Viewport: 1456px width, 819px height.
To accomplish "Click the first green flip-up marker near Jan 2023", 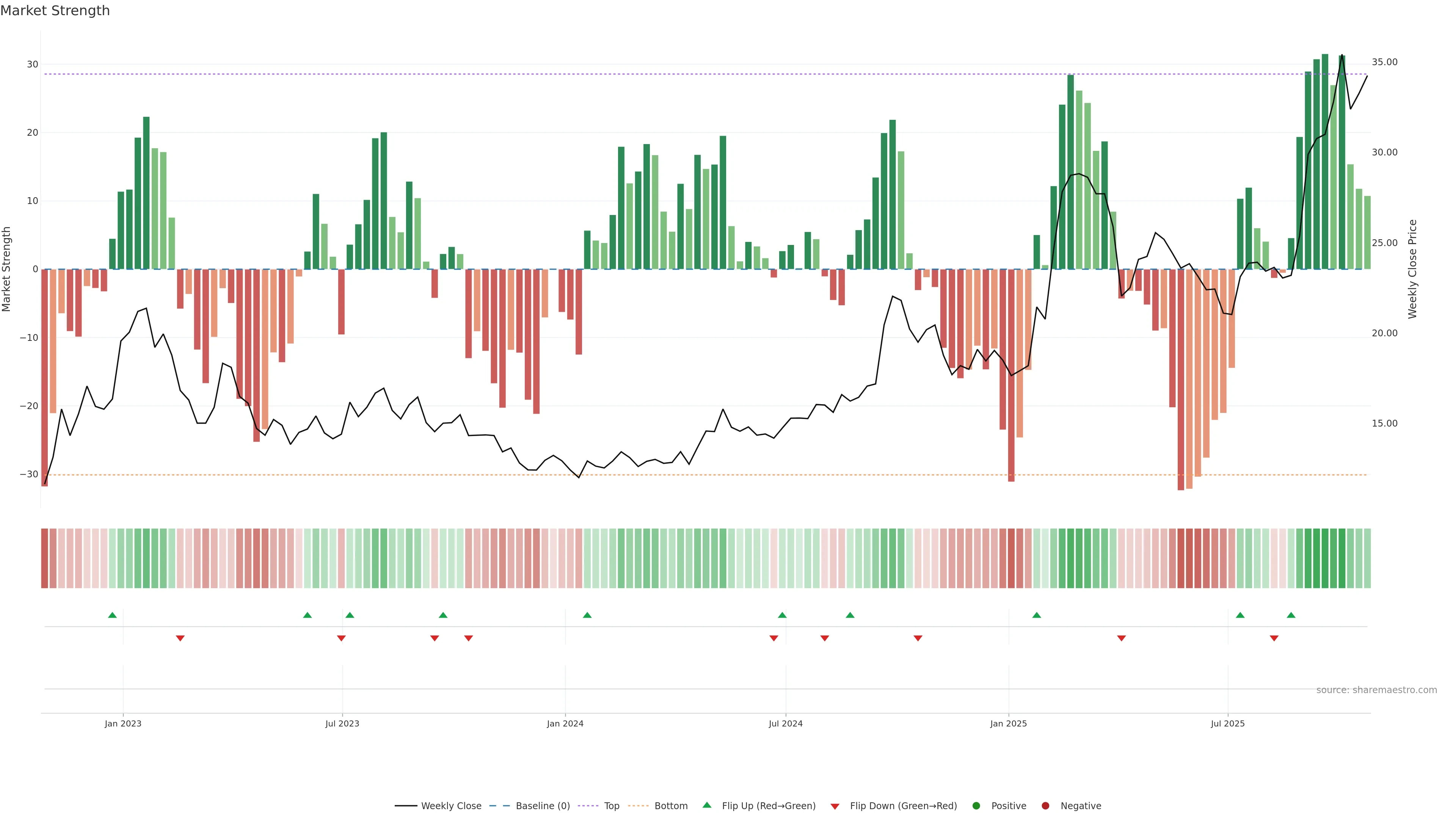I will (113, 615).
